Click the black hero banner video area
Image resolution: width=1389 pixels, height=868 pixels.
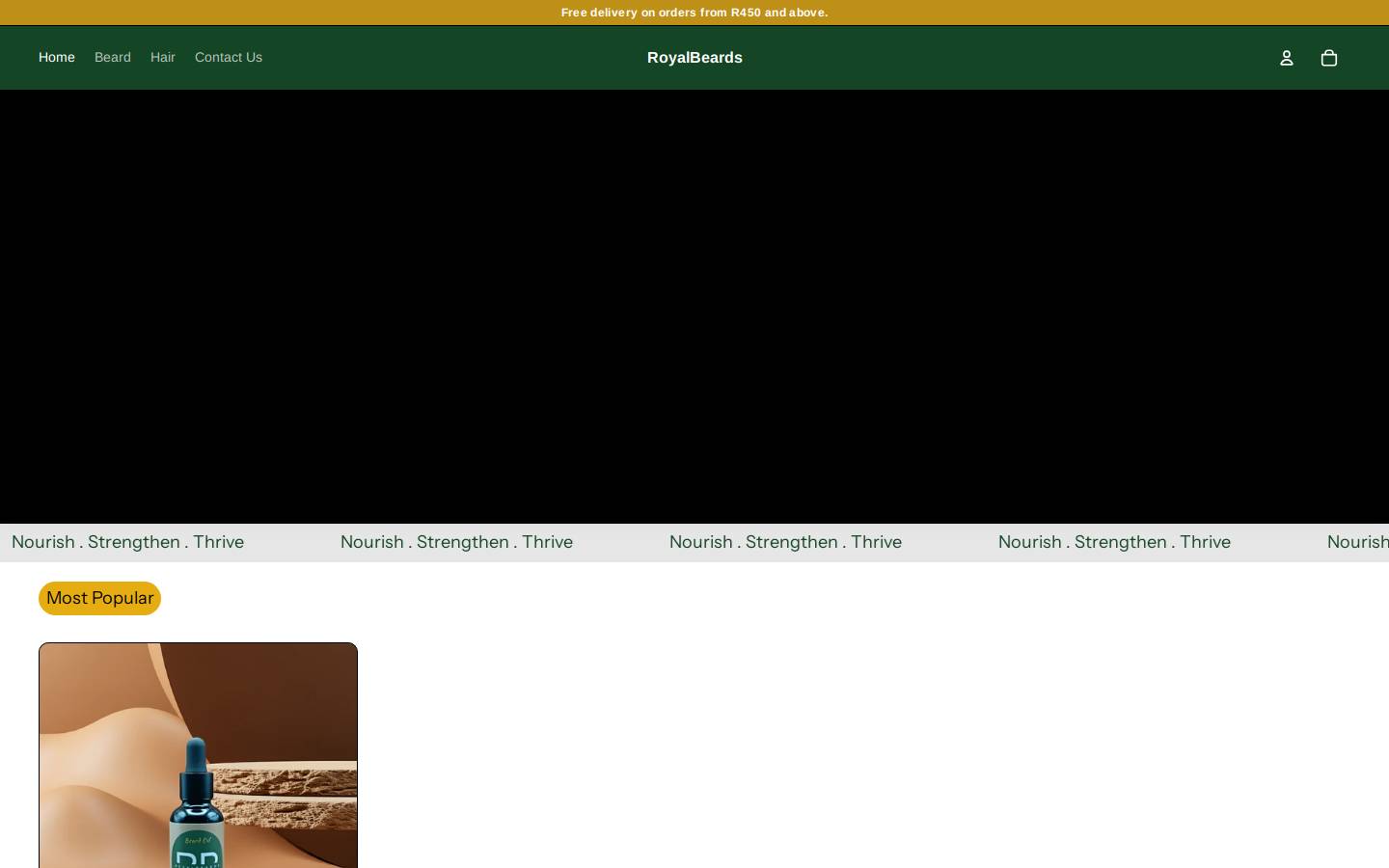[694, 307]
